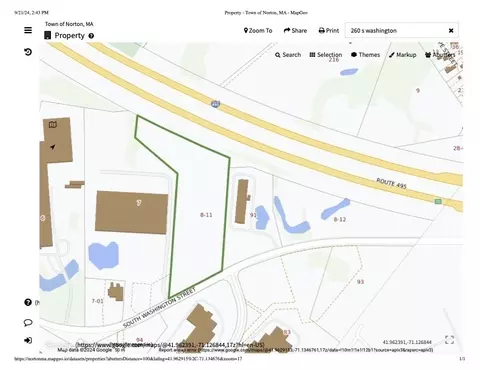Open the Abutters tool
Image resolution: width=480 pixels, height=370 pixels.
pyautogui.click(x=440, y=55)
